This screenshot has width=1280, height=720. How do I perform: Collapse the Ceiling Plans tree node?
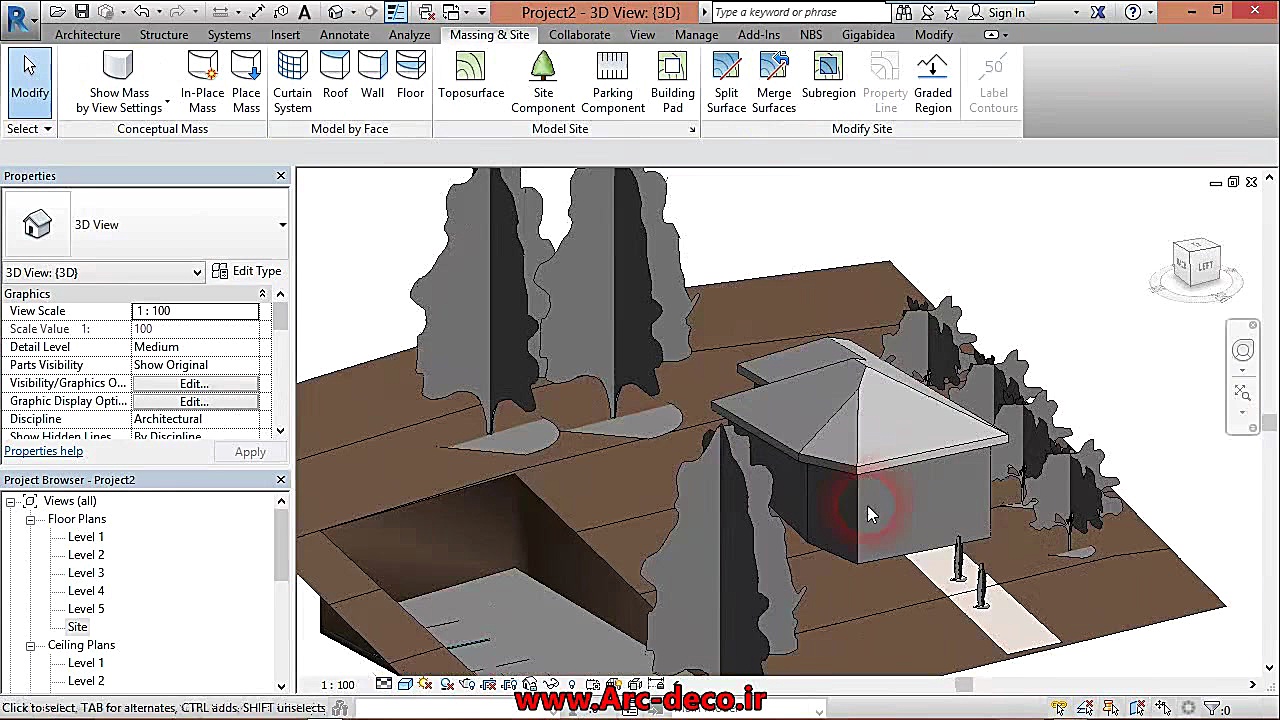[x=30, y=645]
